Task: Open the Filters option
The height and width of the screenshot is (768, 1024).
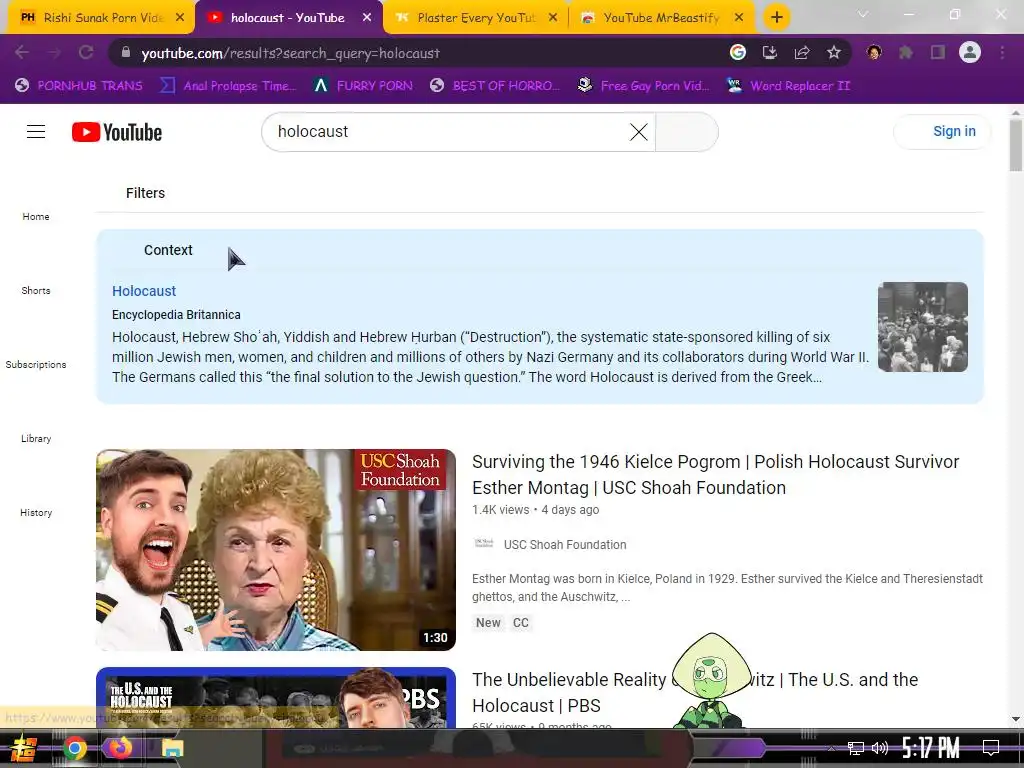Action: (145, 193)
